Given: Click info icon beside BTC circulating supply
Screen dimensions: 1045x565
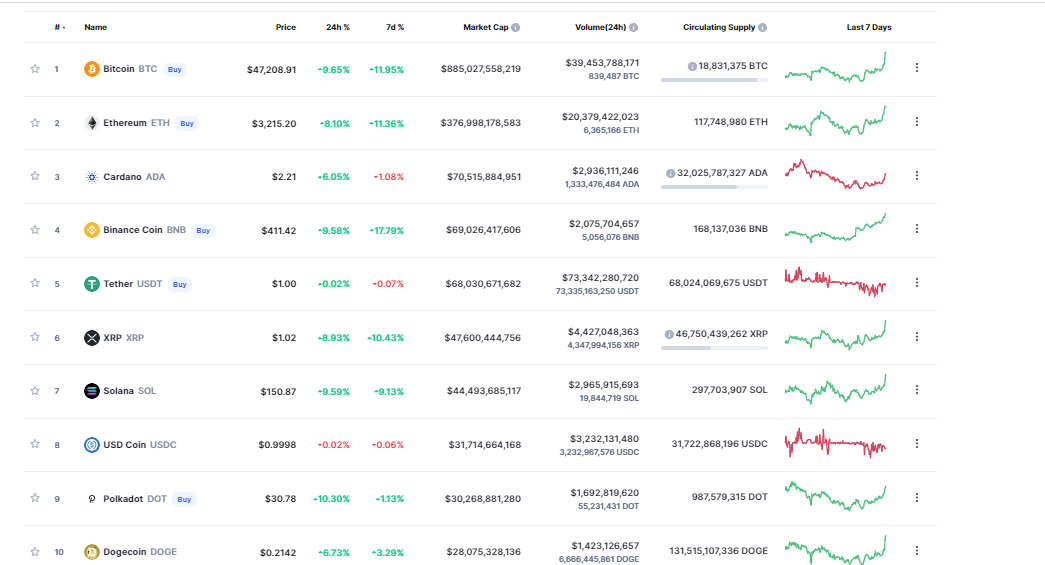Looking at the screenshot, I should tap(692, 66).
